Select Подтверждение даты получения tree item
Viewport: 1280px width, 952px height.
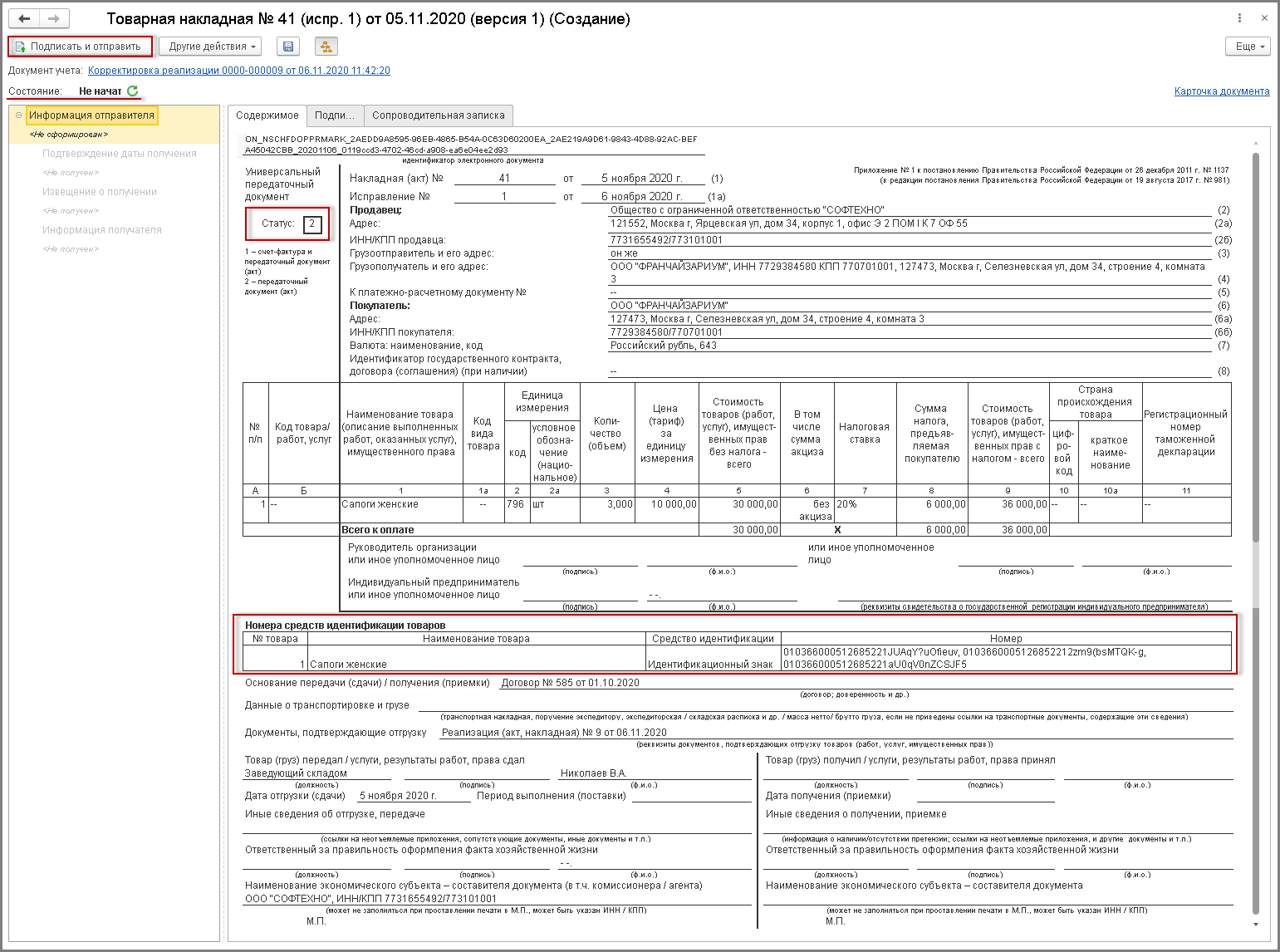120,154
